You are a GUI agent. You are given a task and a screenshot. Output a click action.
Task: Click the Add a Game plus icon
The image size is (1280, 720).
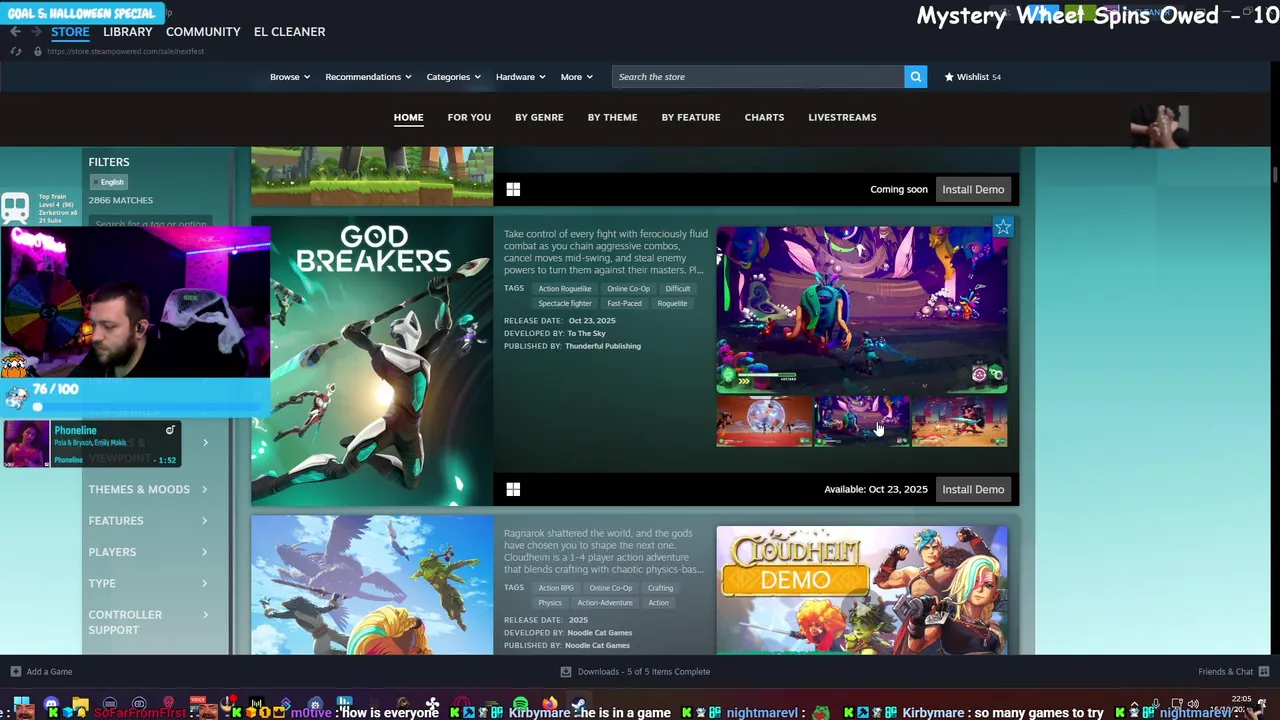15,672
